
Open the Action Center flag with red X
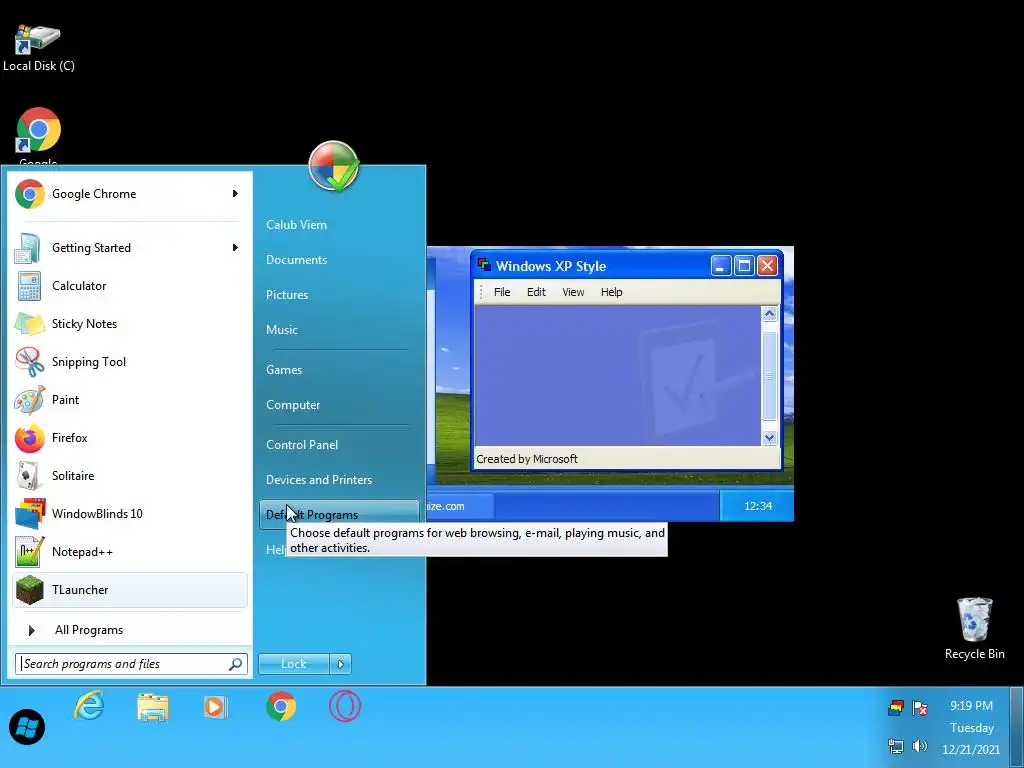(x=920, y=708)
